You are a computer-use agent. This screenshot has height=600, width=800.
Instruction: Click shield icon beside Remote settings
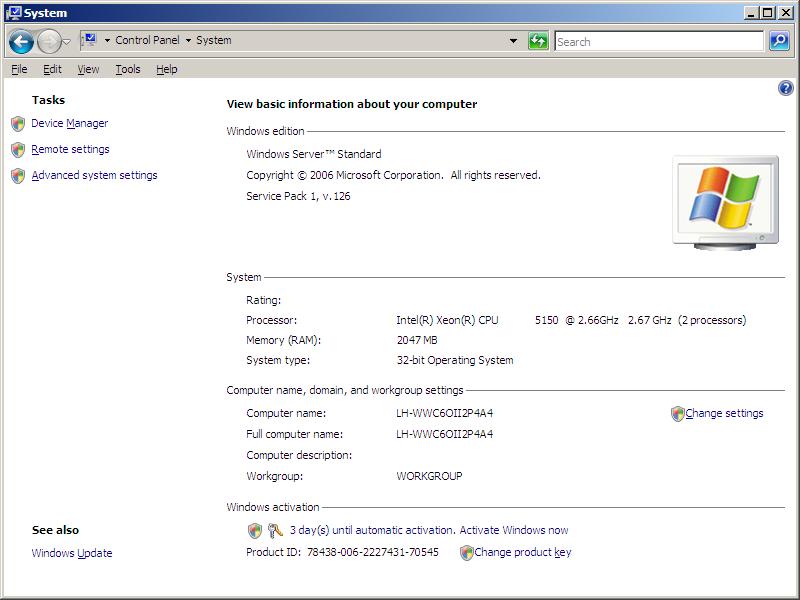(x=18, y=149)
